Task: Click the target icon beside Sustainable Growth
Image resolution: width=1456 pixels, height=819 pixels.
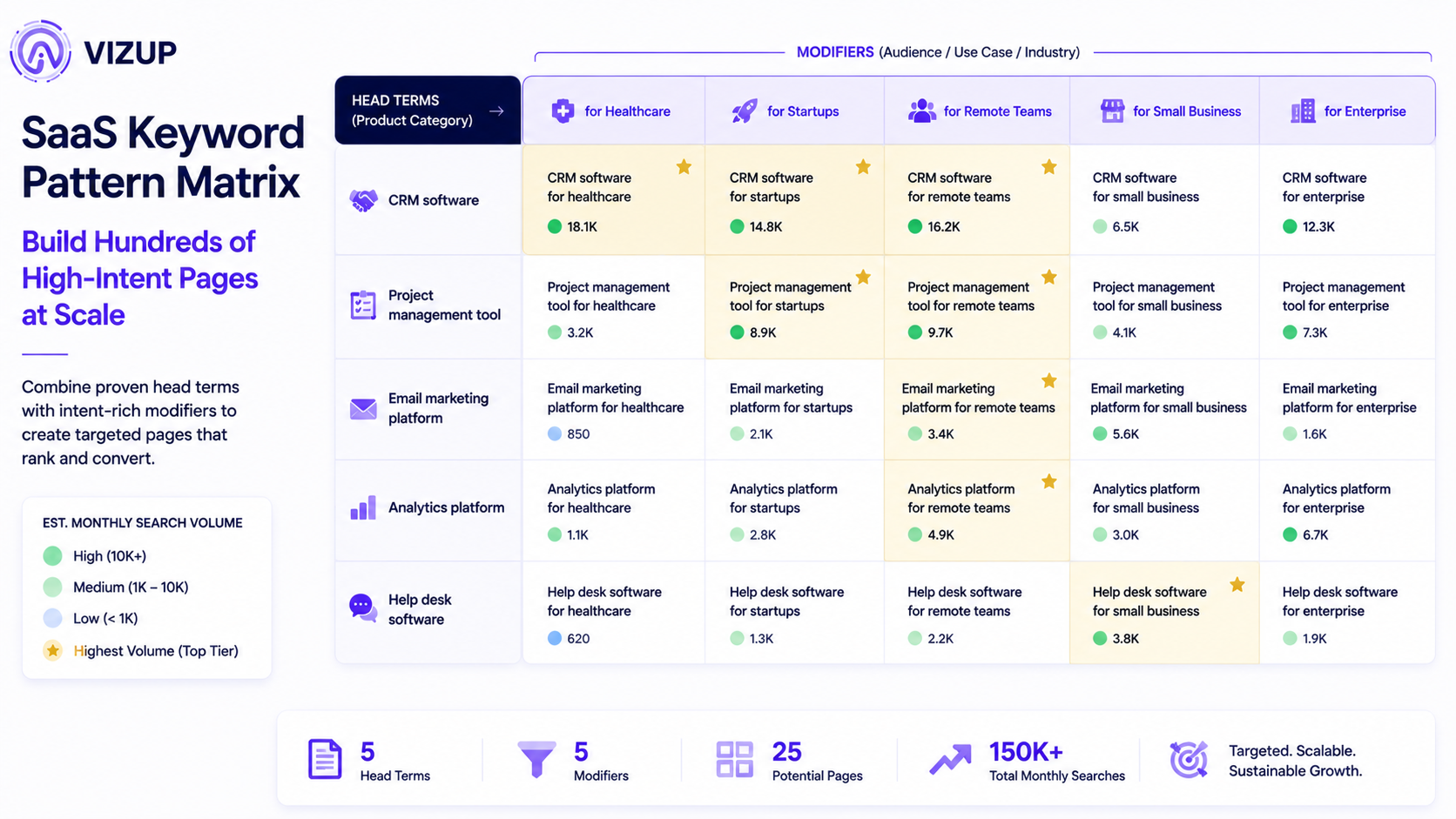Action: (1189, 759)
